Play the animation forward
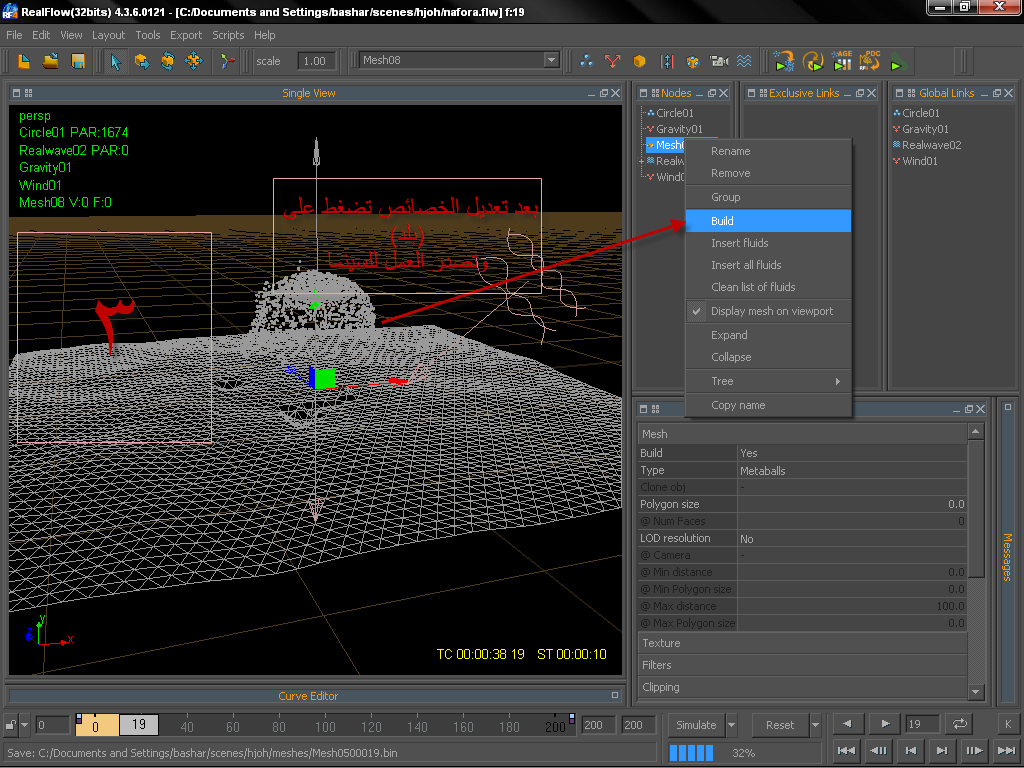Image resolution: width=1024 pixels, height=768 pixels. click(885, 724)
